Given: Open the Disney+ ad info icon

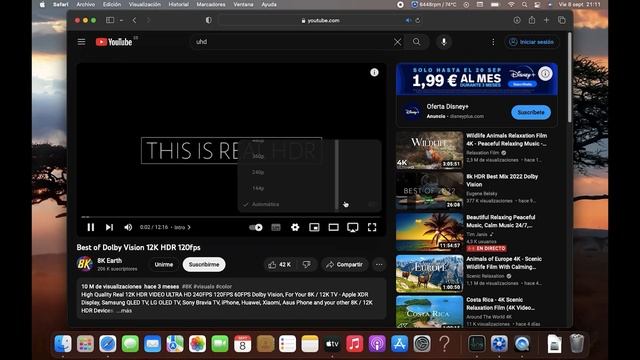Looking at the screenshot, I should pos(545,73).
